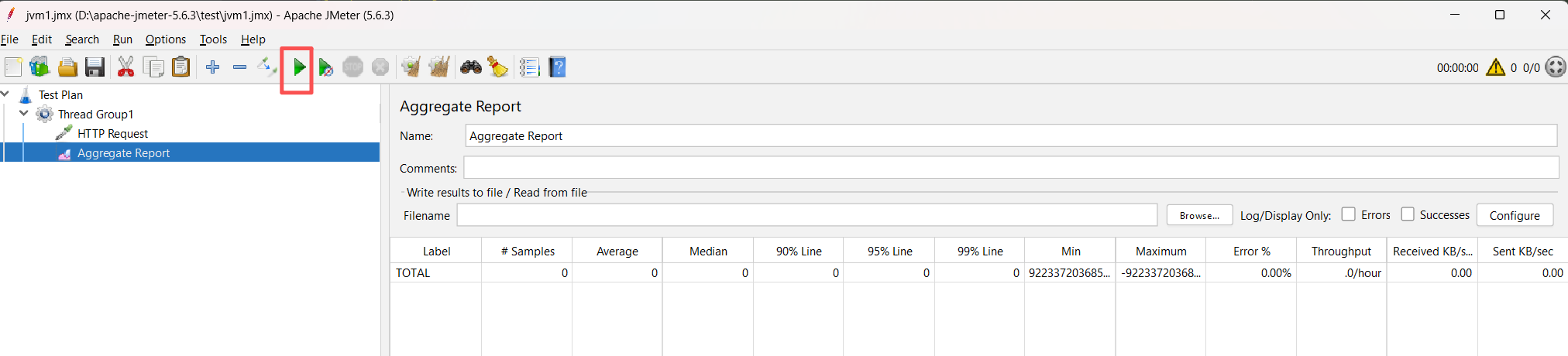Image resolution: width=1568 pixels, height=356 pixels.
Task: Open a test plan file
Action: pos(67,67)
